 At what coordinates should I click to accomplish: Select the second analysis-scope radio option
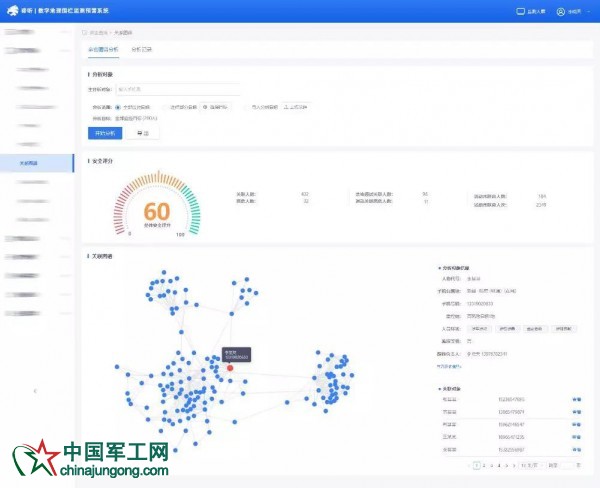coord(164,105)
